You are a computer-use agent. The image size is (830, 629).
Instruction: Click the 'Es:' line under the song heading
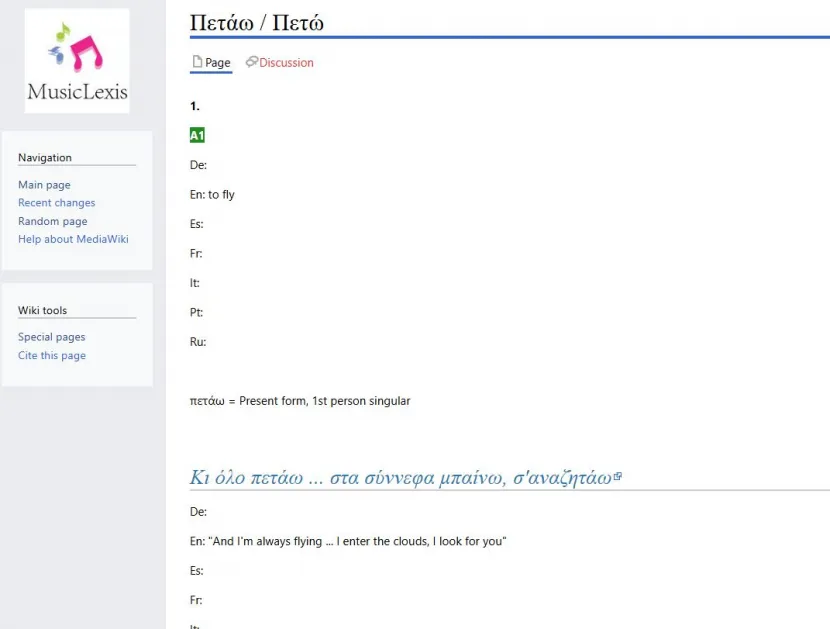(196, 571)
